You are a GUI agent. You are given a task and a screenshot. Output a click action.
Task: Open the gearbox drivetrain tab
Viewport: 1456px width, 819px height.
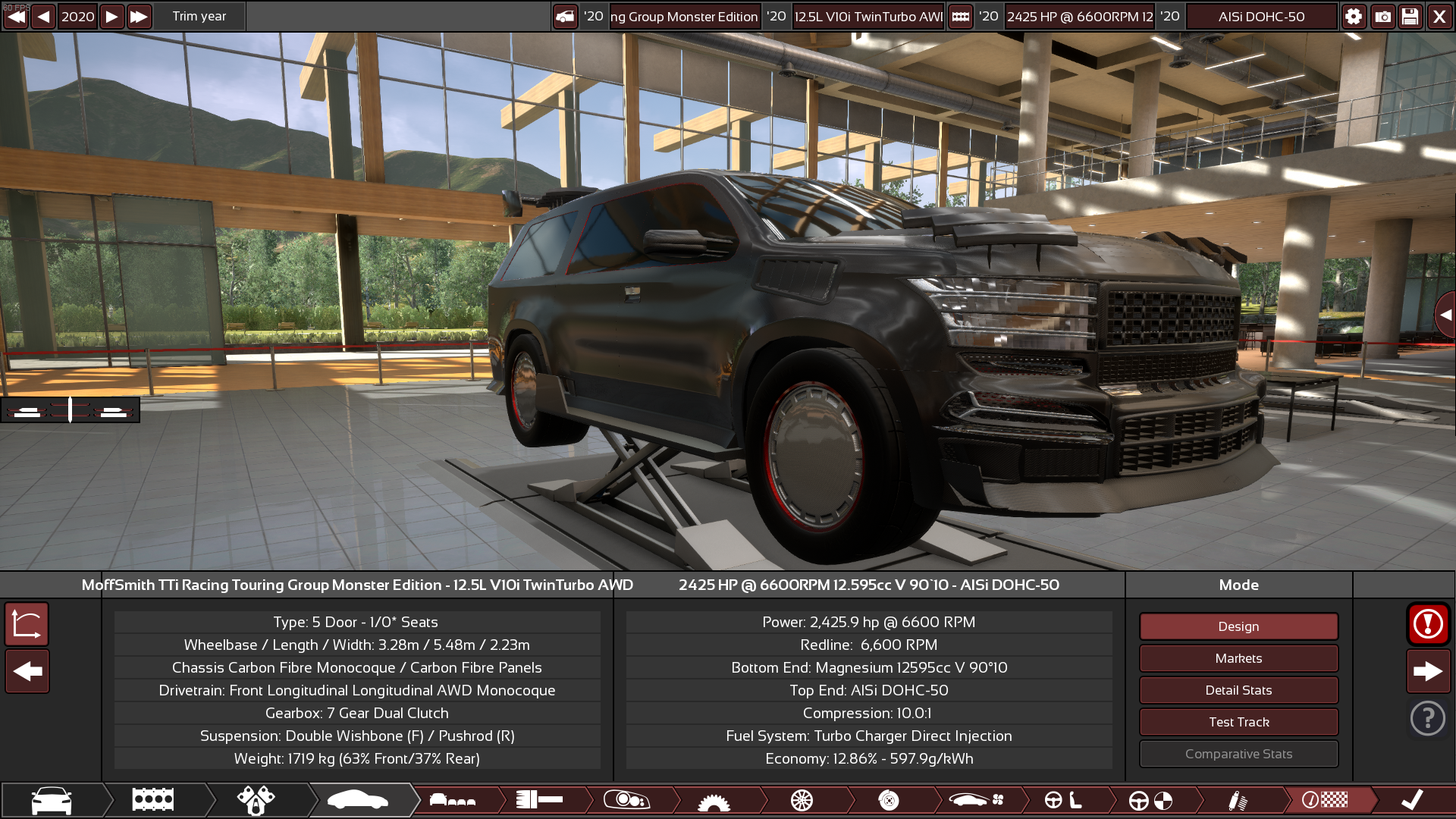click(x=714, y=800)
